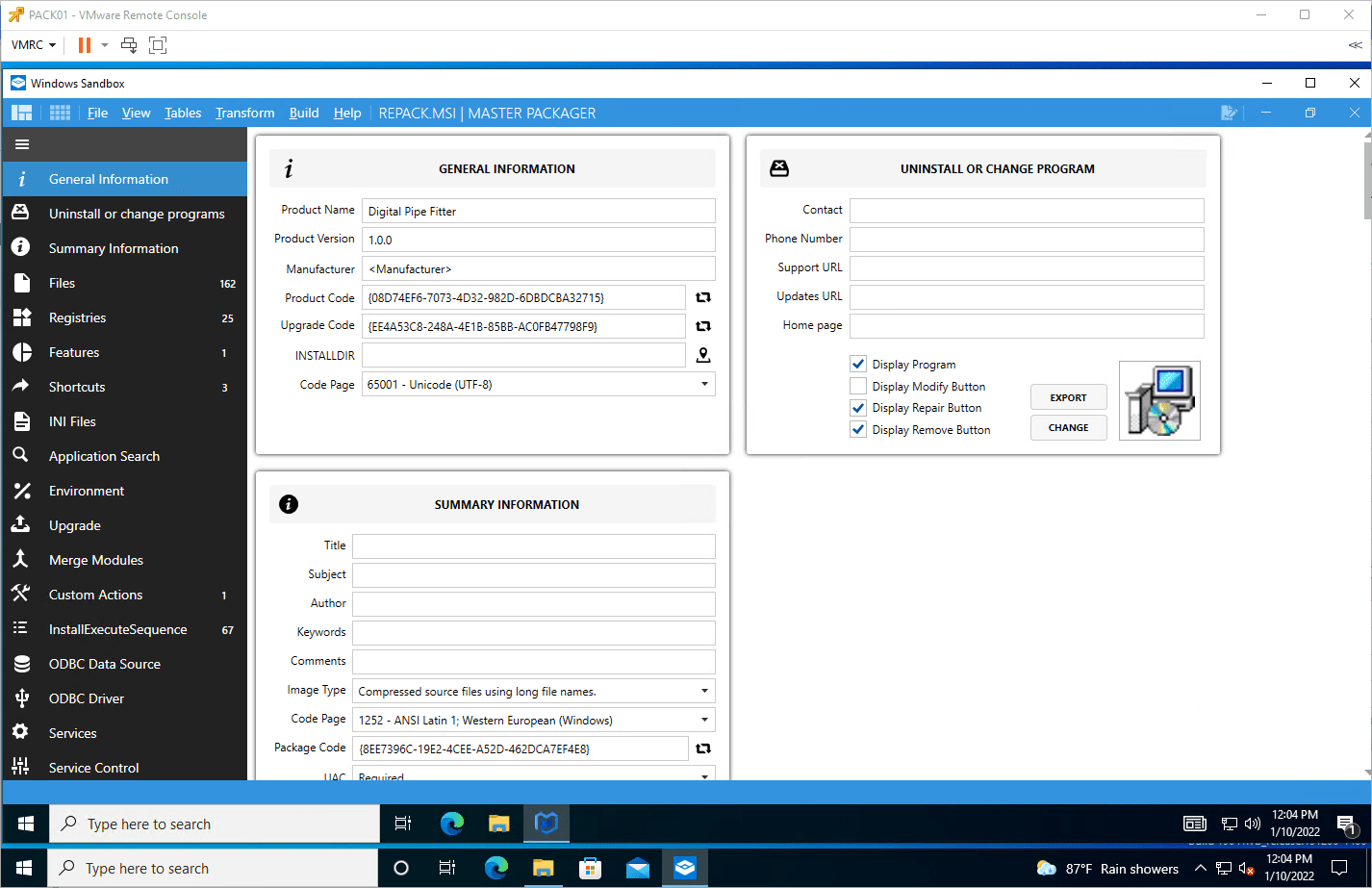Screen dimensions: 1372x888
Task: Uncheck the Display Program checkbox
Action: (x=858, y=364)
